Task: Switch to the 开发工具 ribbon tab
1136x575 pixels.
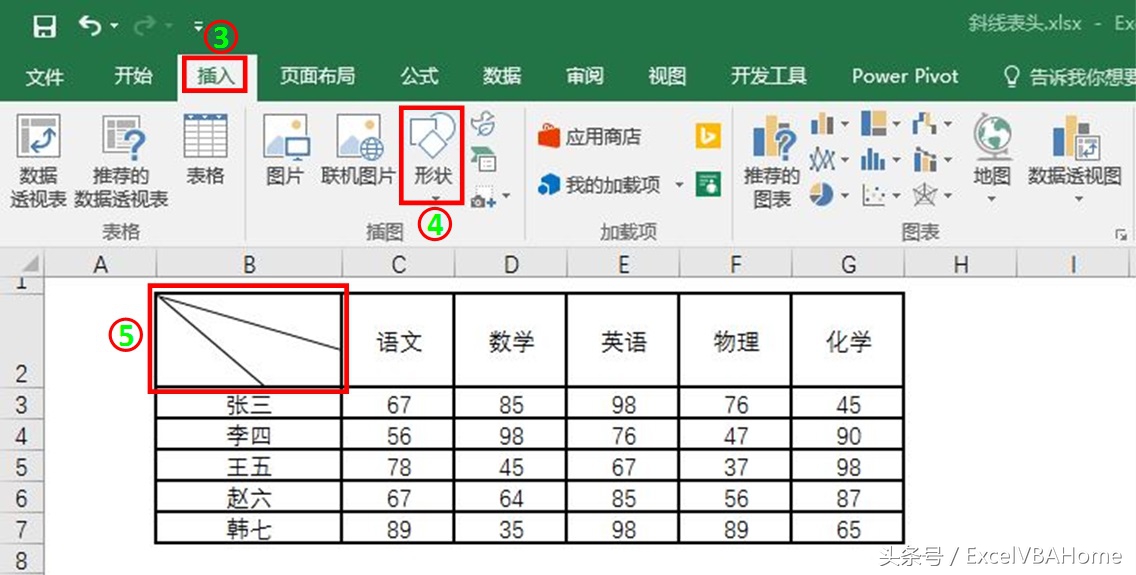Action: coord(768,75)
